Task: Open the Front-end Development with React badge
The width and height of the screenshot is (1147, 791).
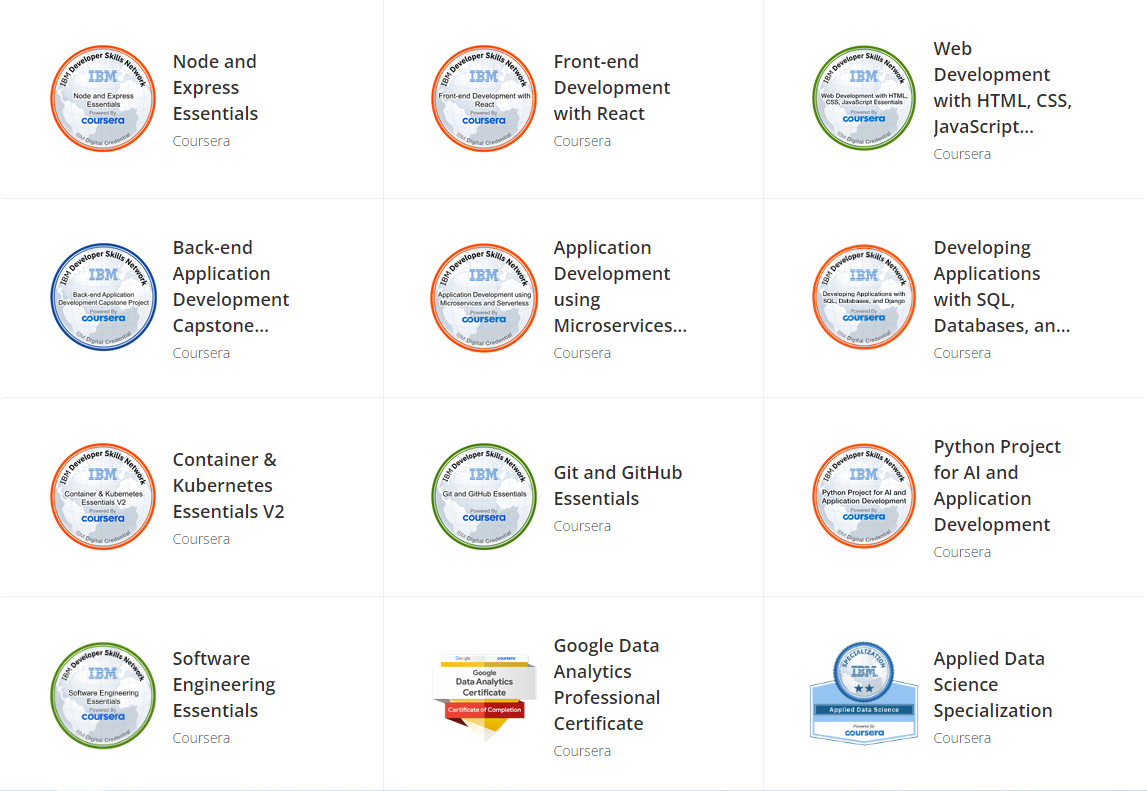Action: pos(484,97)
